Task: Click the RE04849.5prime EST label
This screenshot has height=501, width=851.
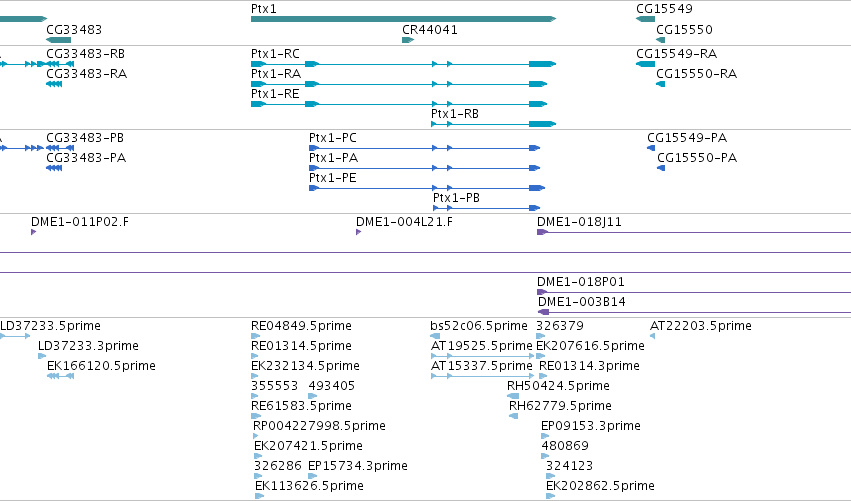Action: (301, 326)
